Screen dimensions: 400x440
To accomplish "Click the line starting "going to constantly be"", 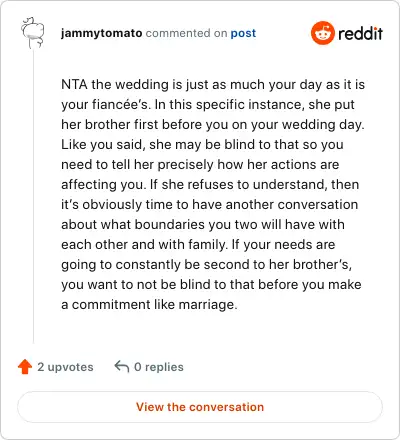I will point(207,264).
